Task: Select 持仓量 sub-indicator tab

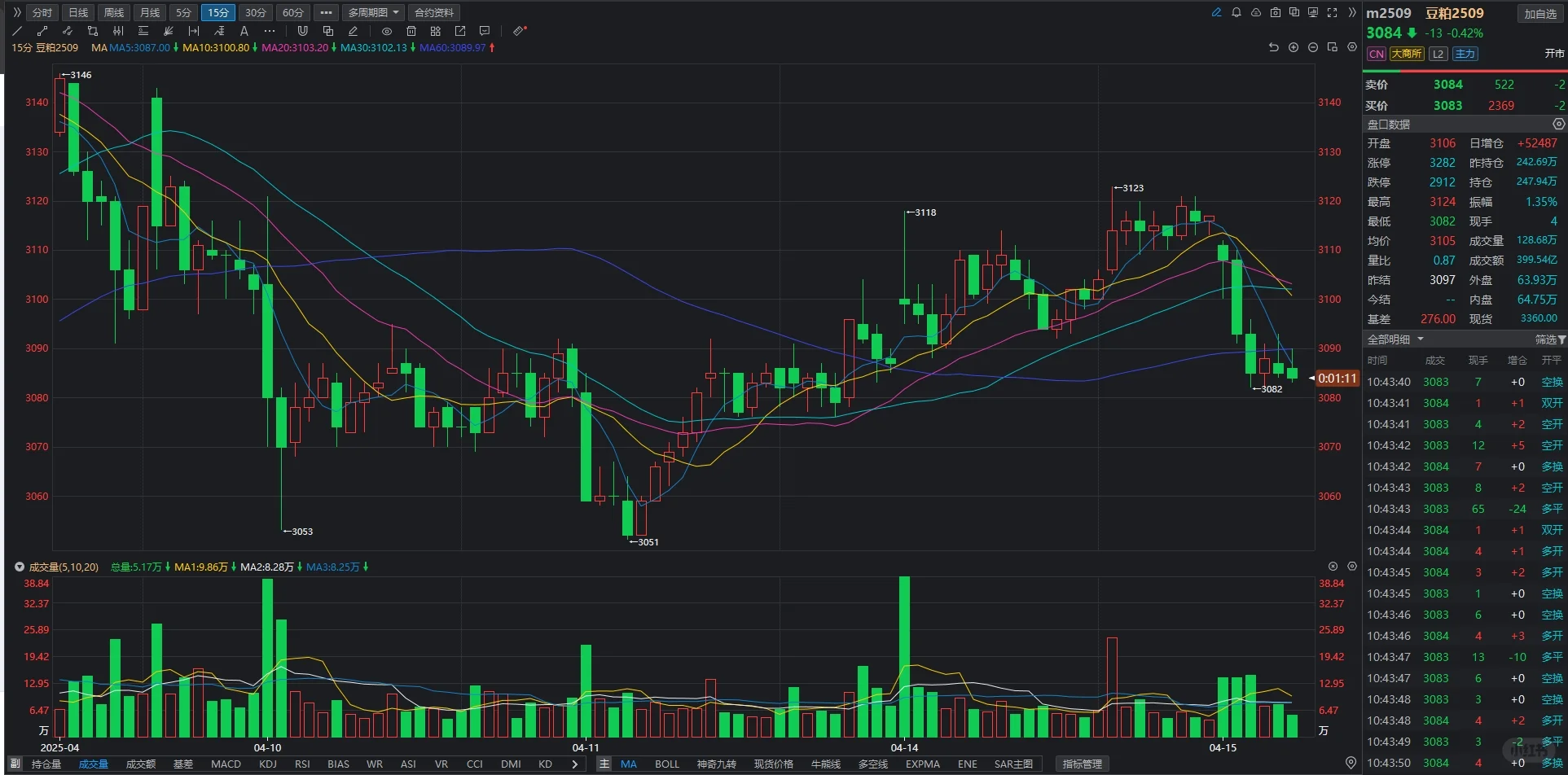Action: tap(46, 764)
